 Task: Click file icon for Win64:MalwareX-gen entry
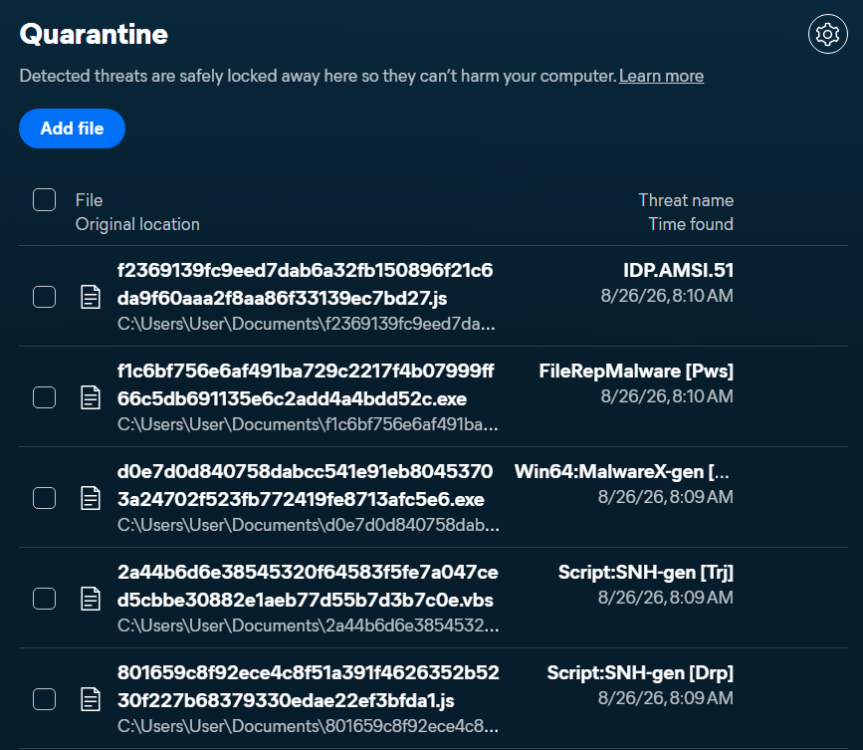point(90,498)
